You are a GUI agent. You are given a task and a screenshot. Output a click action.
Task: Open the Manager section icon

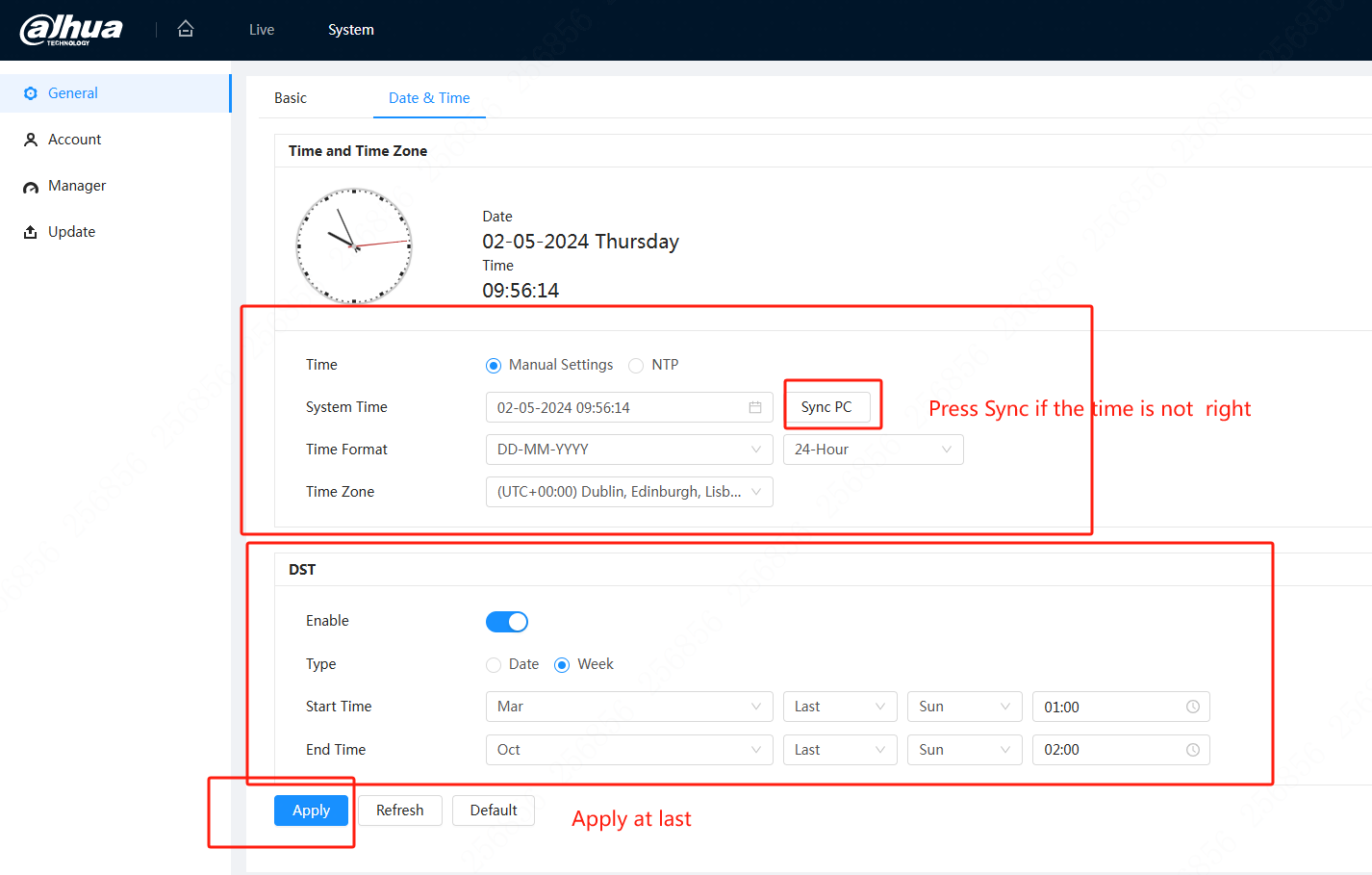pos(31,185)
